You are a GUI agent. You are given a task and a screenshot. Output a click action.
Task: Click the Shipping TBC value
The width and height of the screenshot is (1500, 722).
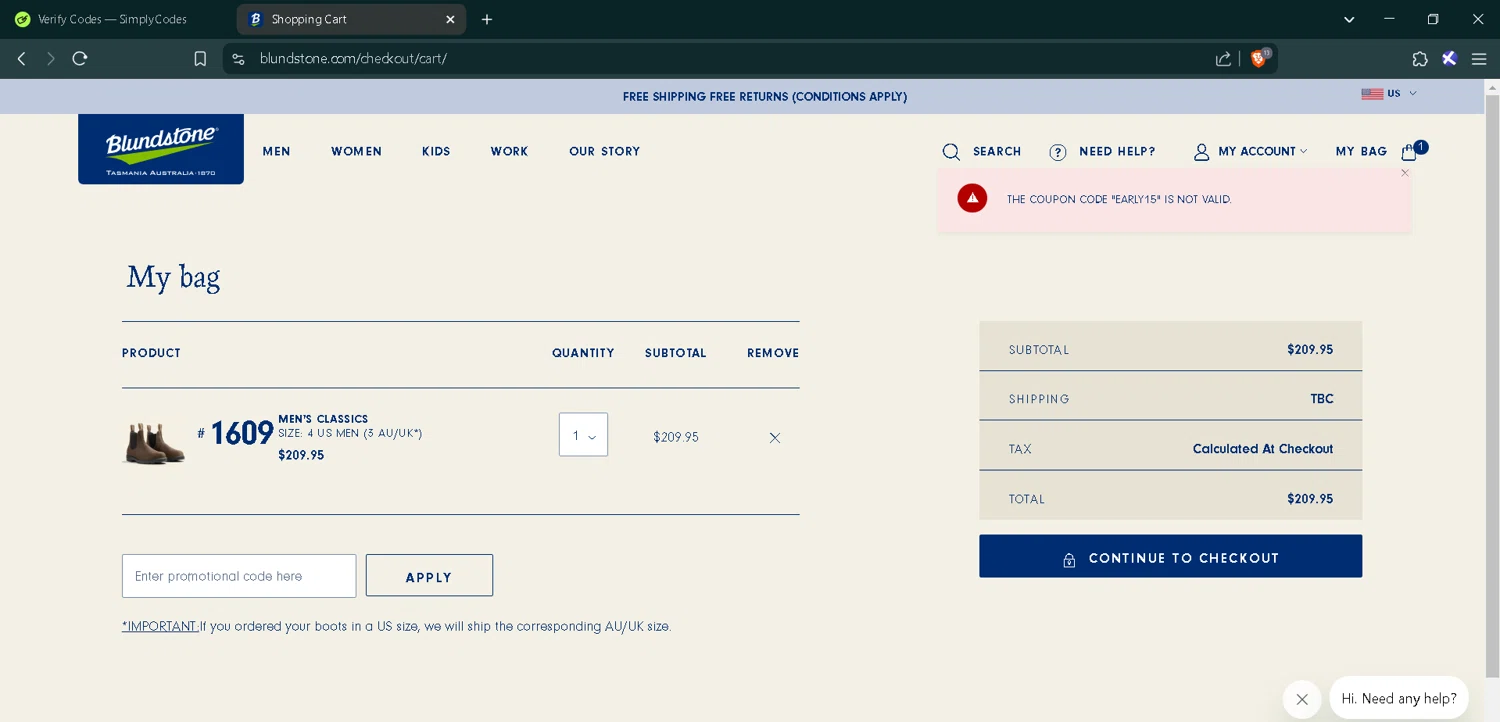click(1322, 399)
